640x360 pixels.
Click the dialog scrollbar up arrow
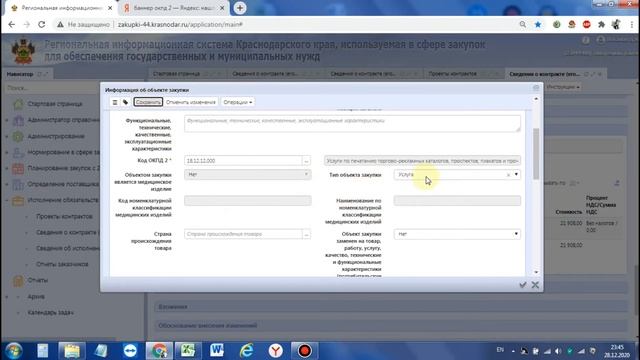(536, 99)
